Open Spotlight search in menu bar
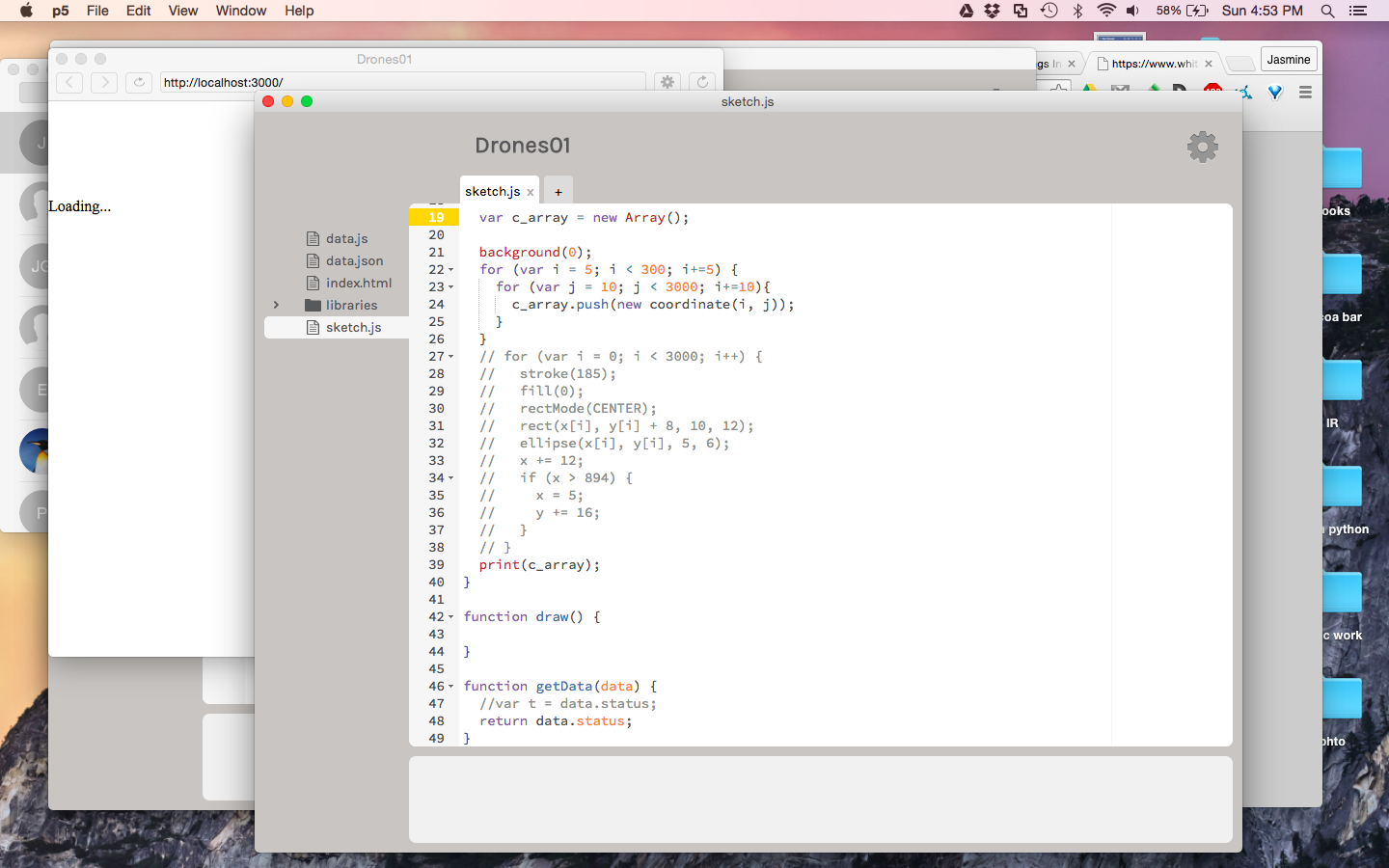Image resolution: width=1389 pixels, height=868 pixels. 1327,11
